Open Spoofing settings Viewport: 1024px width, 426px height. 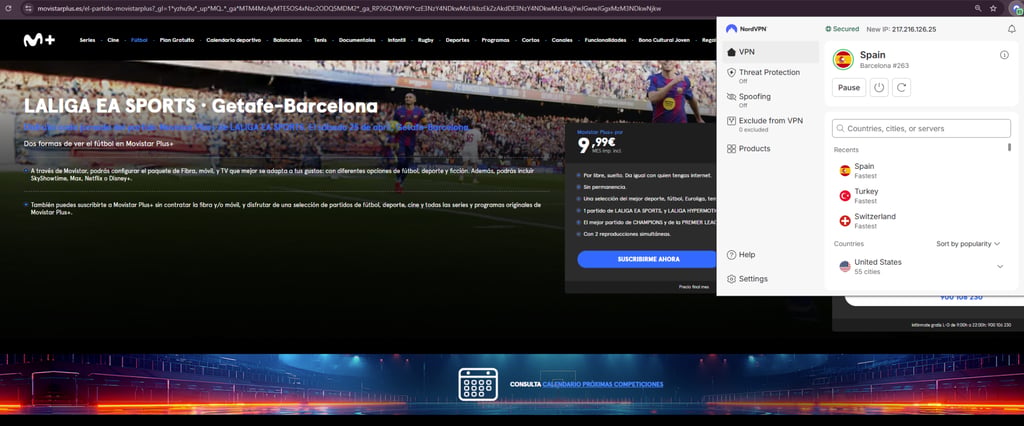(x=771, y=100)
